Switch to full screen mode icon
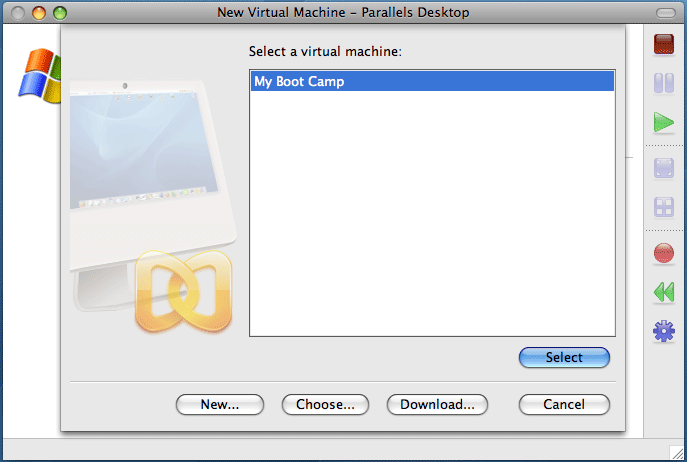Screen dimensions: 687x462 pos(664,168)
